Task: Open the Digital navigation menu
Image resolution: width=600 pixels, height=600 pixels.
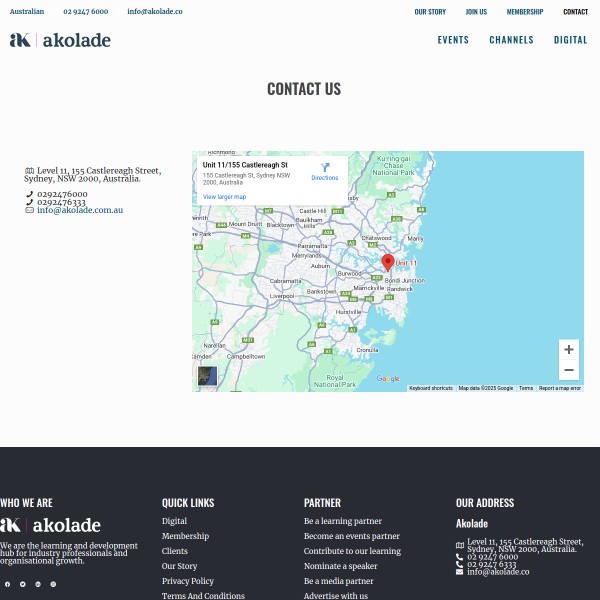Action: click(571, 40)
